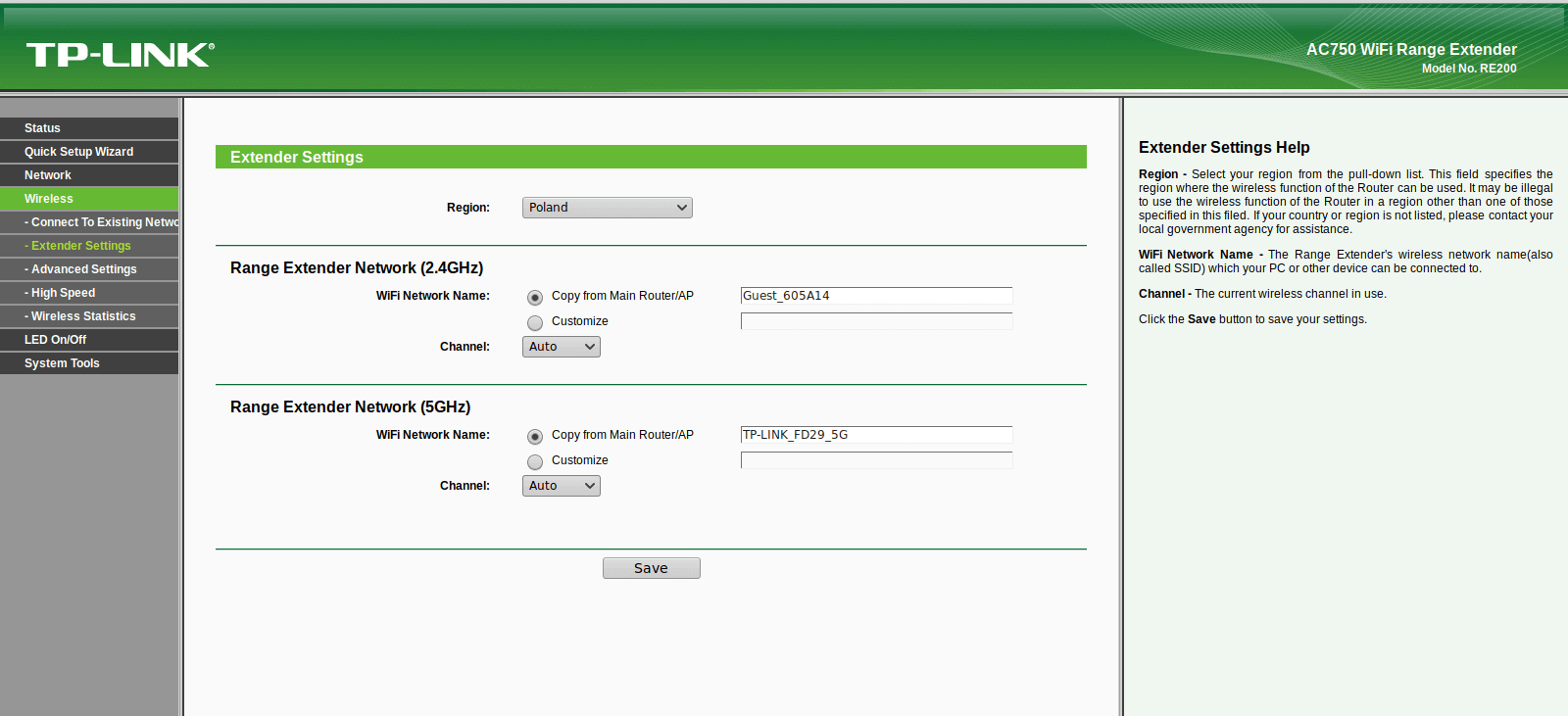Click the 5GHz WiFi Network Name label

pos(433,435)
